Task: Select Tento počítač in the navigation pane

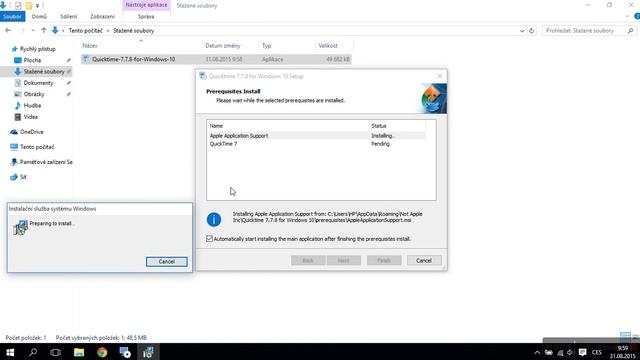Action: click(37, 147)
